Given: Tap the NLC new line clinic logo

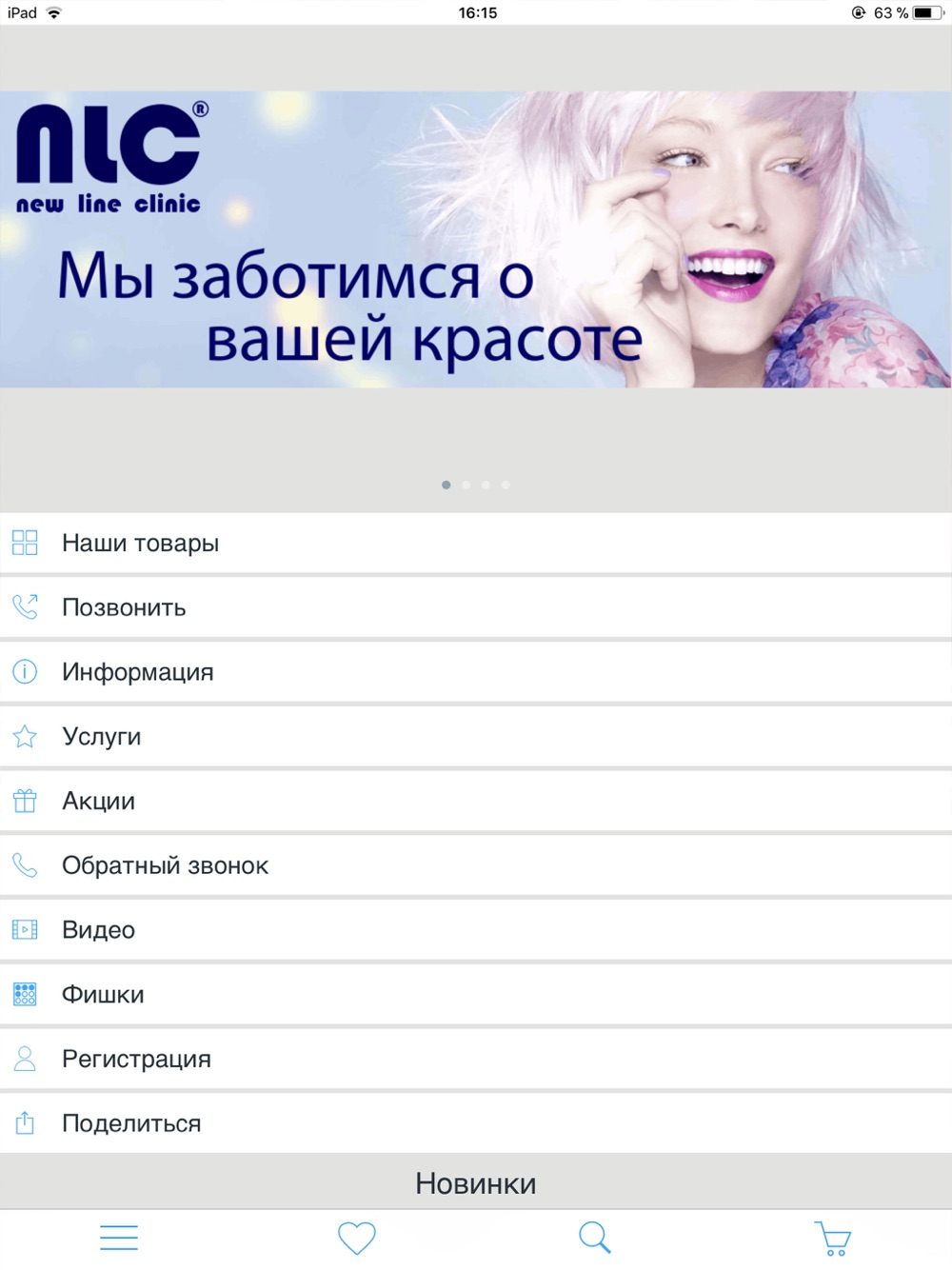Looking at the screenshot, I should pos(110,157).
